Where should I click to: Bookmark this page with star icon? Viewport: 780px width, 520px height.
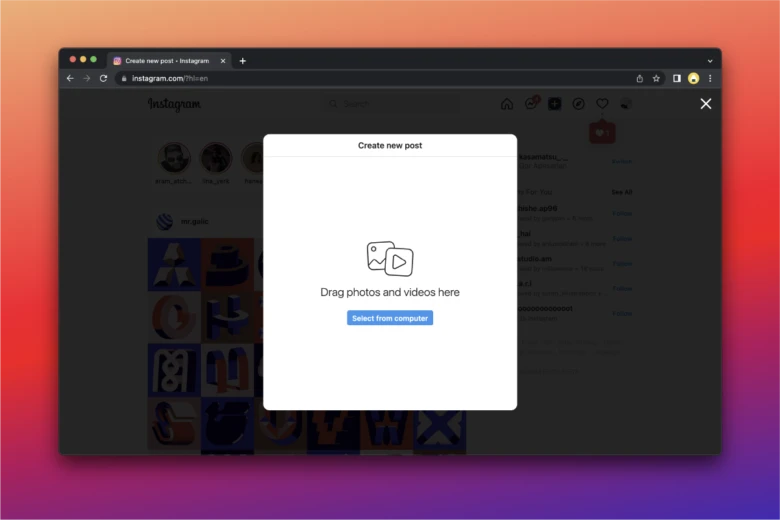[x=656, y=79]
